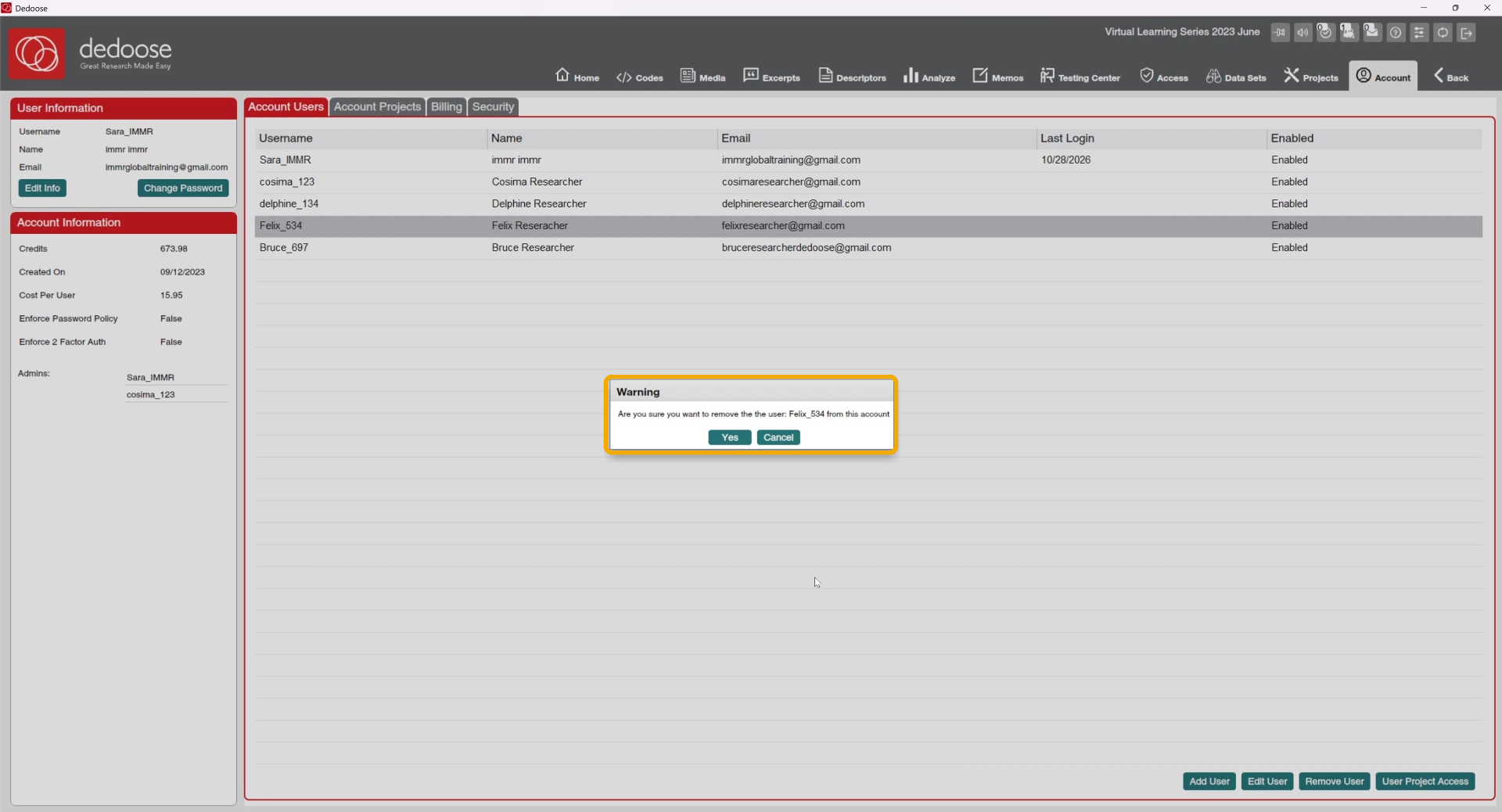This screenshot has width=1502, height=812.
Task: Select the Bruce_697 user row
Action: point(868,248)
